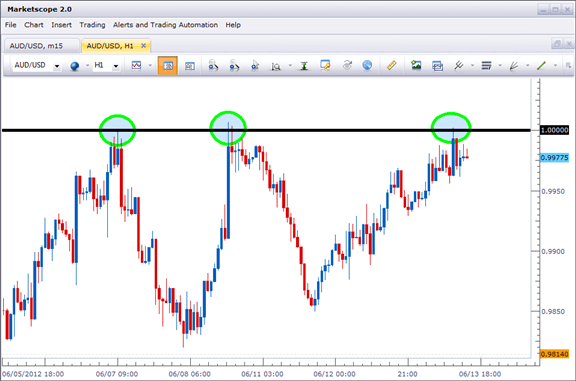Screen dimensions: 576x381
Task: Click the 06/07 09:00 time axis label
Action: tap(117, 374)
